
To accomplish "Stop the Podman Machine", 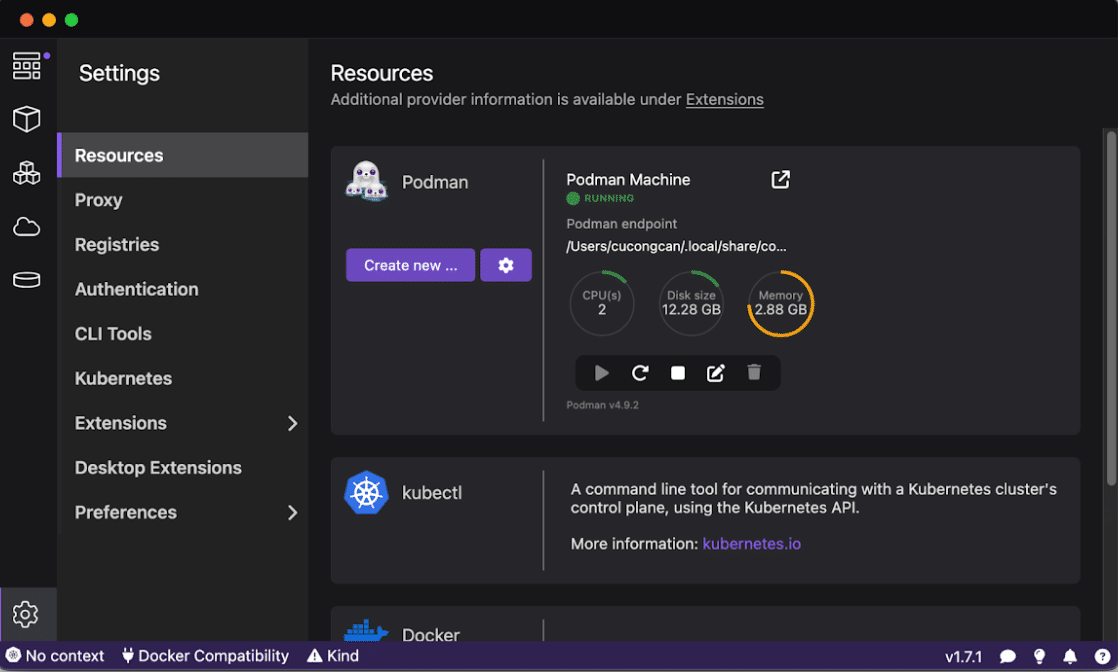I will [678, 373].
